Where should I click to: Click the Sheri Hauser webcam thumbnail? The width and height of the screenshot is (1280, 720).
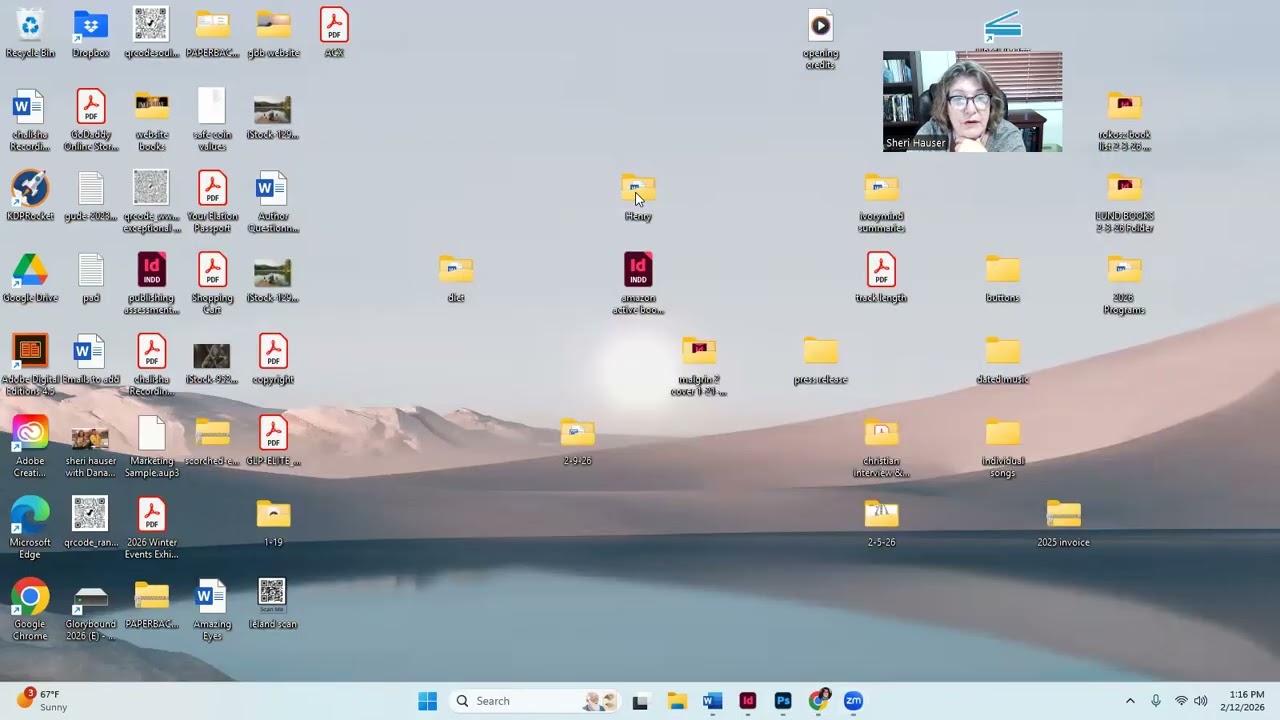972,101
